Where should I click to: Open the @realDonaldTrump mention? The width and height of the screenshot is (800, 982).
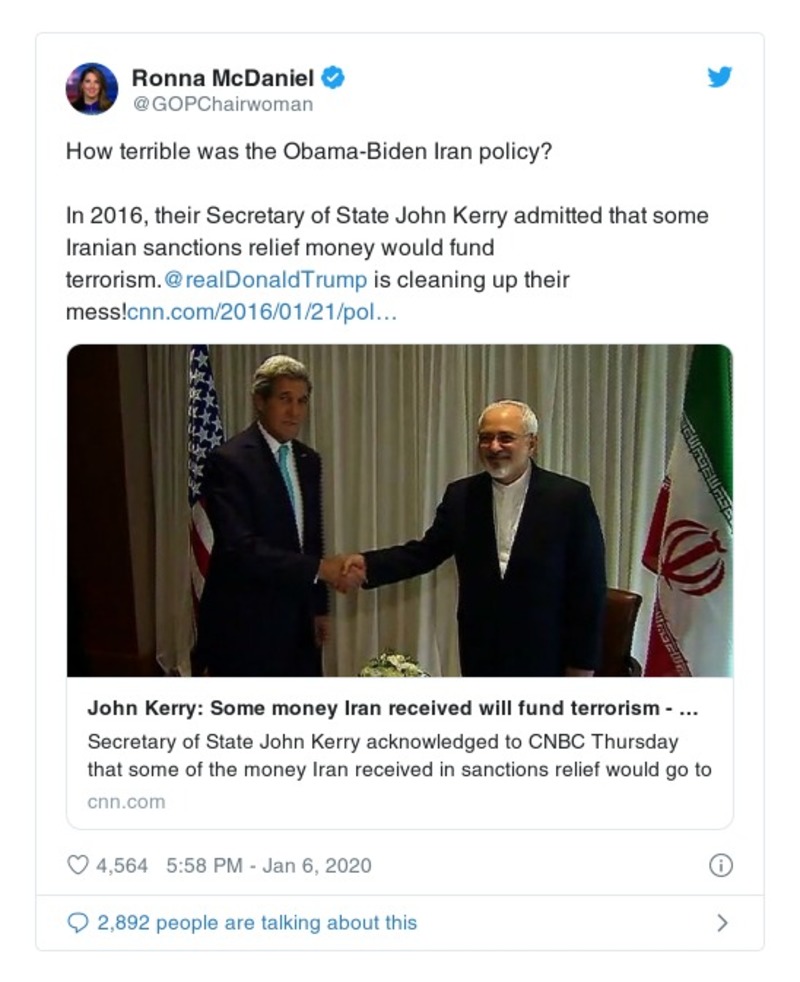tap(275, 280)
